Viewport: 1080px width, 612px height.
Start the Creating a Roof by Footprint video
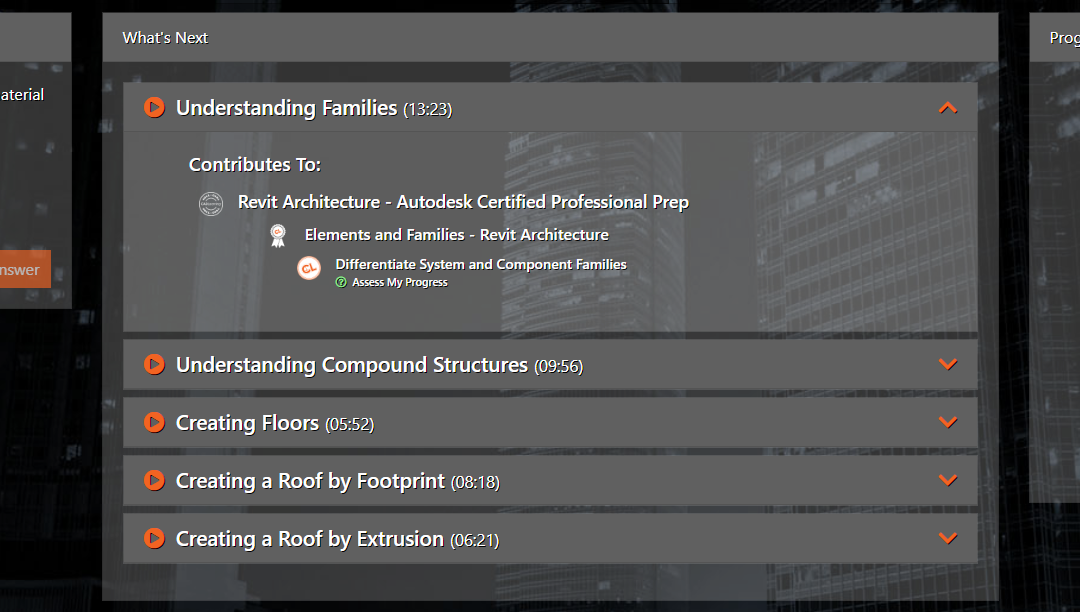[x=154, y=480]
